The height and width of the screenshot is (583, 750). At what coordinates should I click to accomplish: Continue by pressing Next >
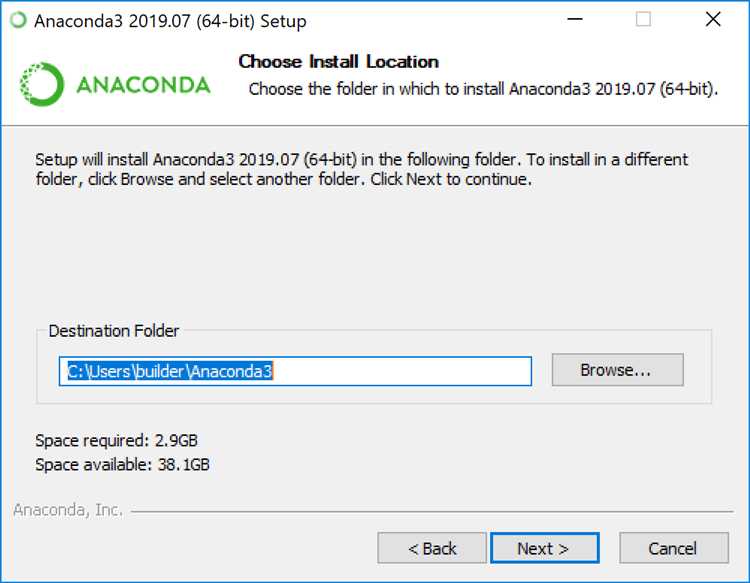[x=543, y=548]
